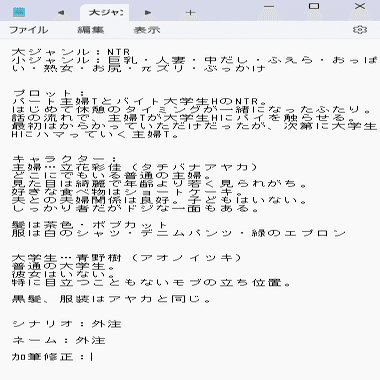Add a new tab with plus button
Screen dimensions: 380x380
tap(190, 13)
